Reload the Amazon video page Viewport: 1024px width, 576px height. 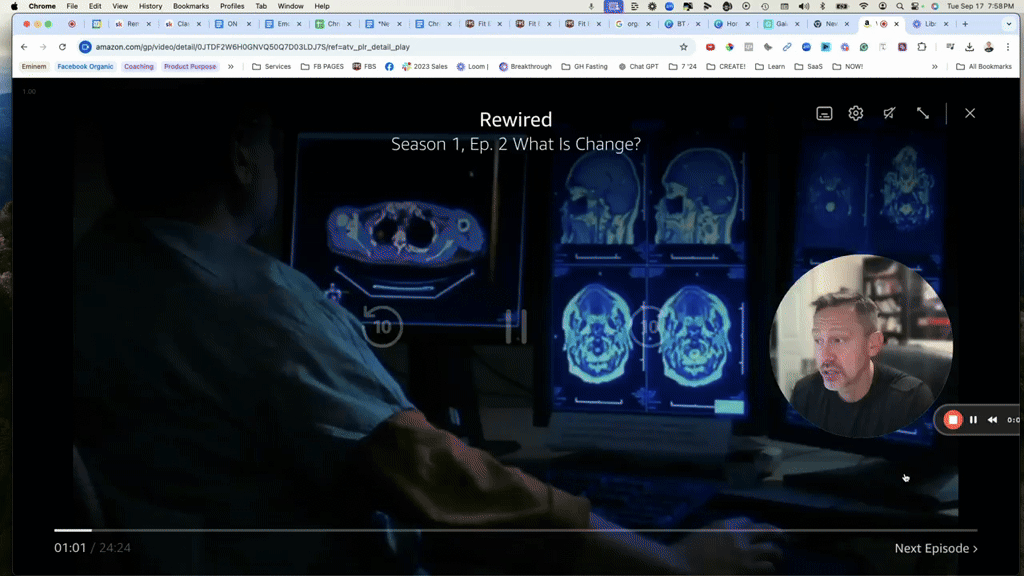62,47
